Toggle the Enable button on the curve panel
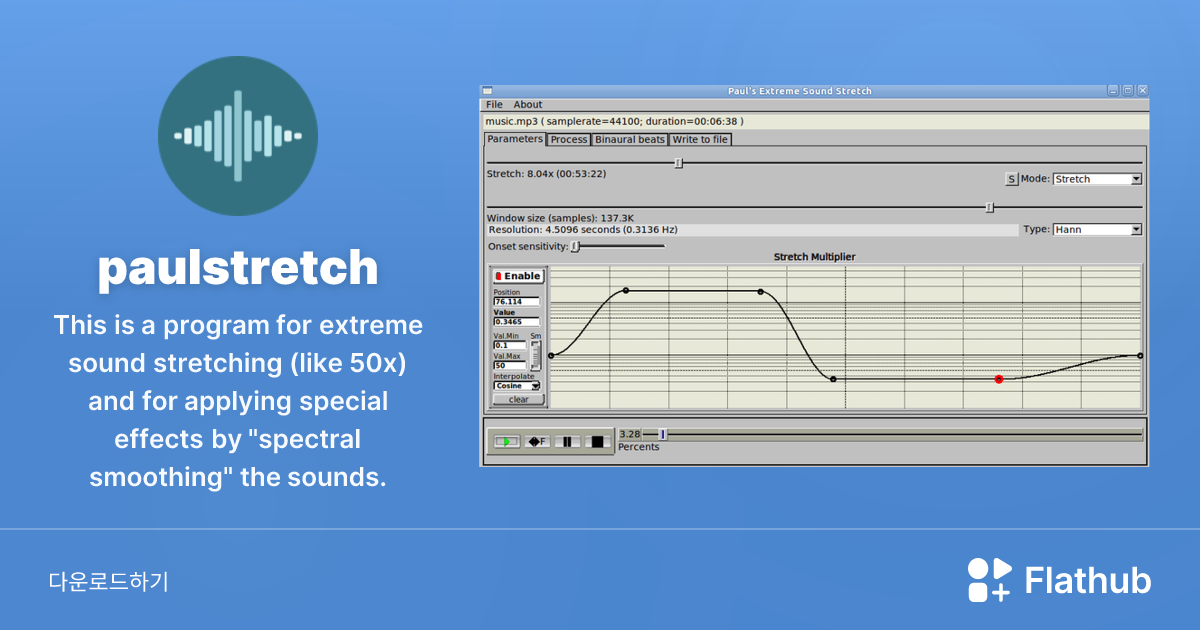The image size is (1200, 630). [x=517, y=276]
